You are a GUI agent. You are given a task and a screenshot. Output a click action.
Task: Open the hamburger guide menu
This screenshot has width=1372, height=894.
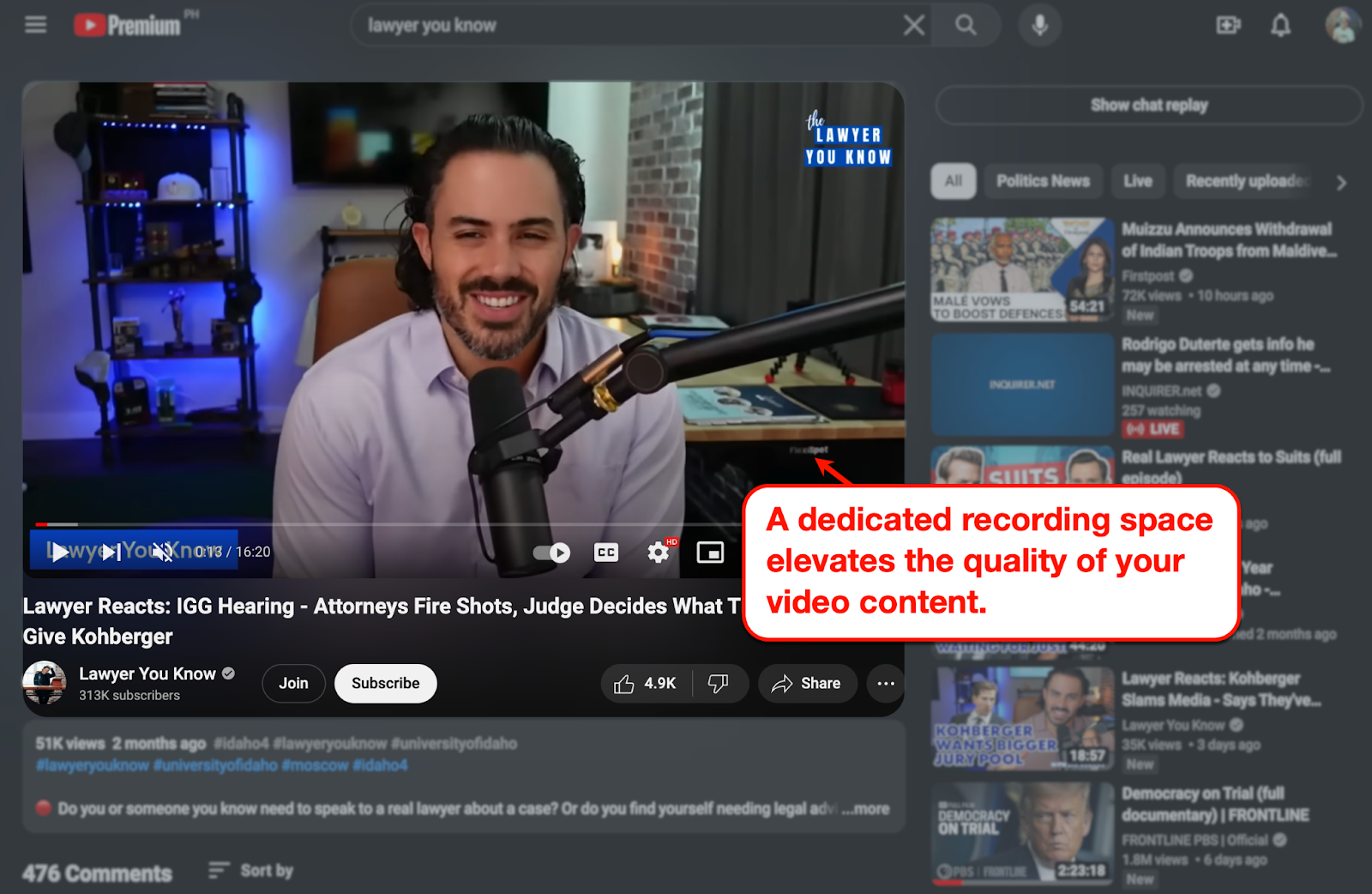(35, 25)
